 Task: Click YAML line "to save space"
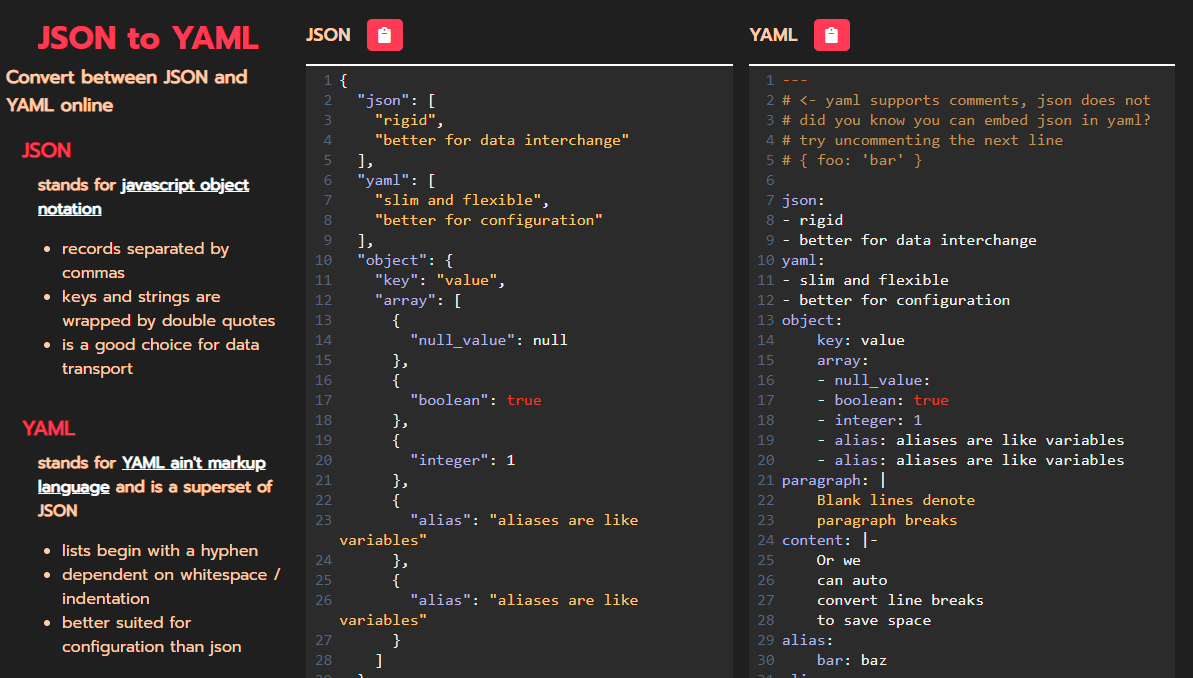point(874,620)
